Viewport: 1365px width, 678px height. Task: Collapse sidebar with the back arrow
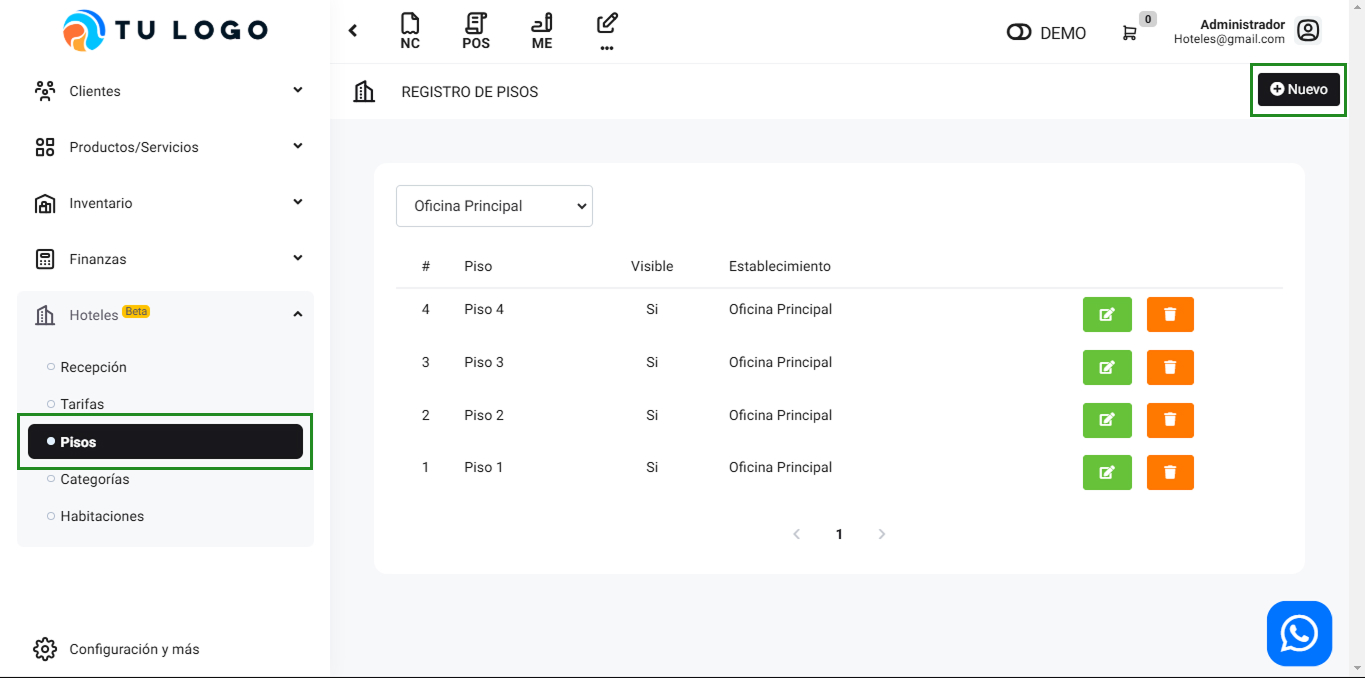353,31
